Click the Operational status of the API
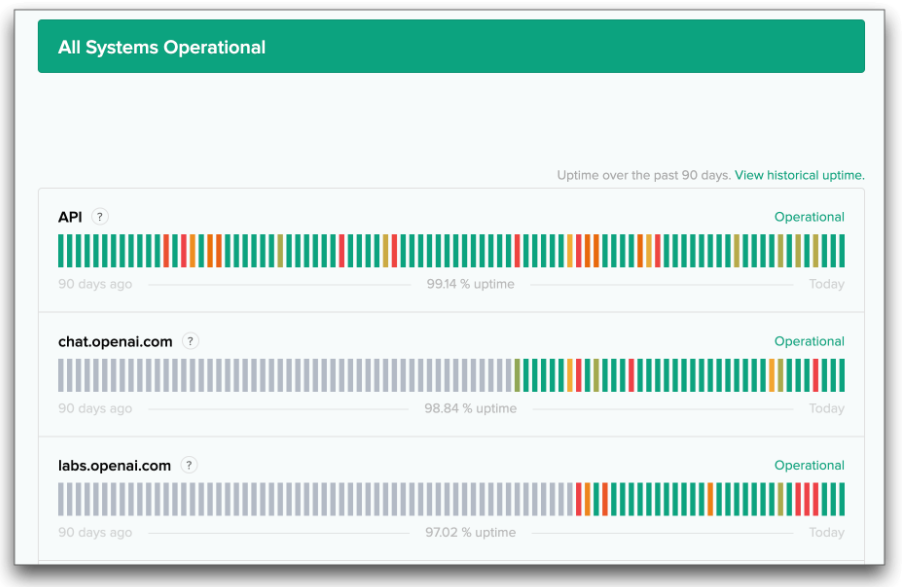 click(809, 217)
